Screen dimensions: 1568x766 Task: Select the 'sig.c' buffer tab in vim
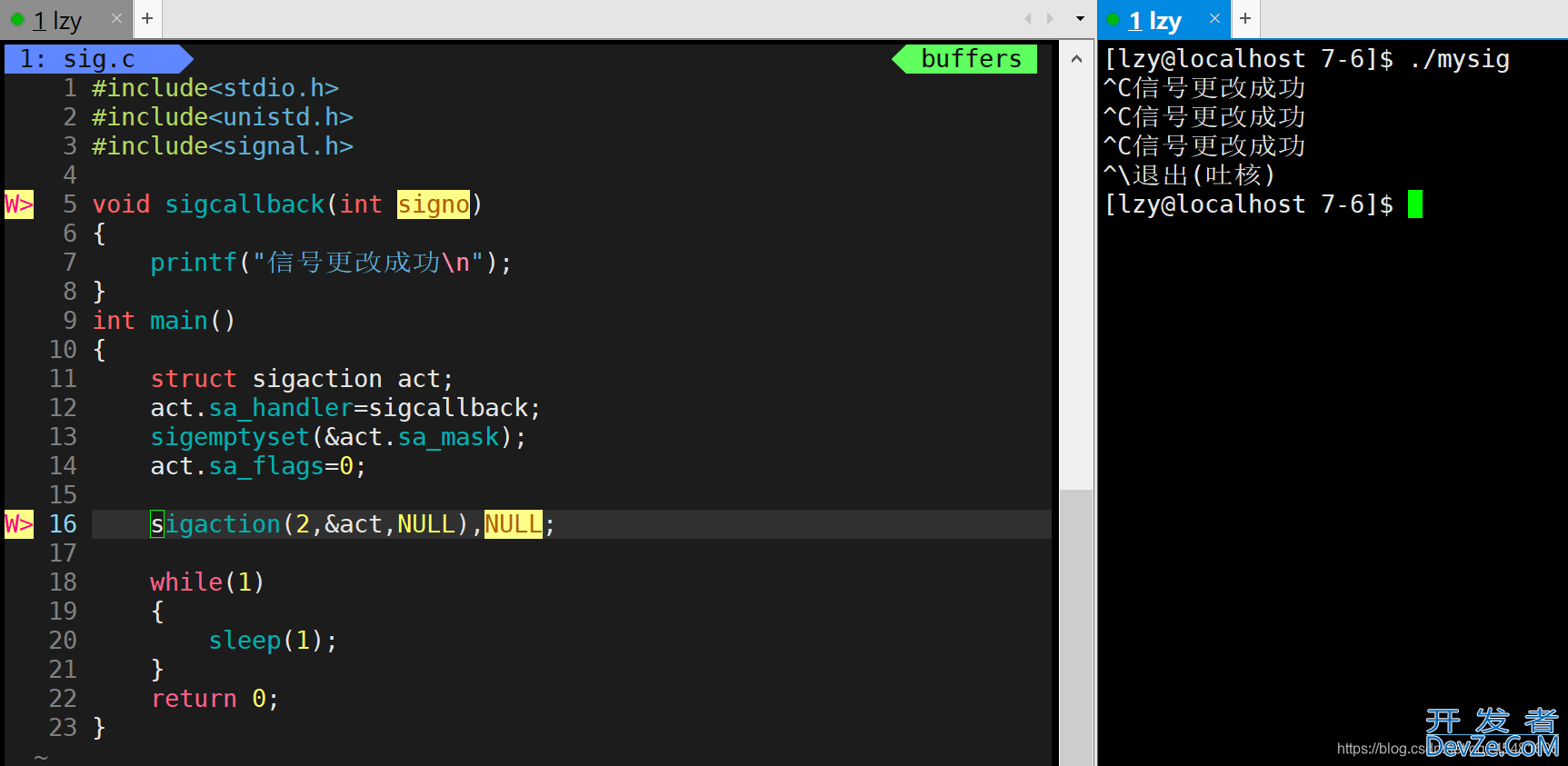coord(98,59)
